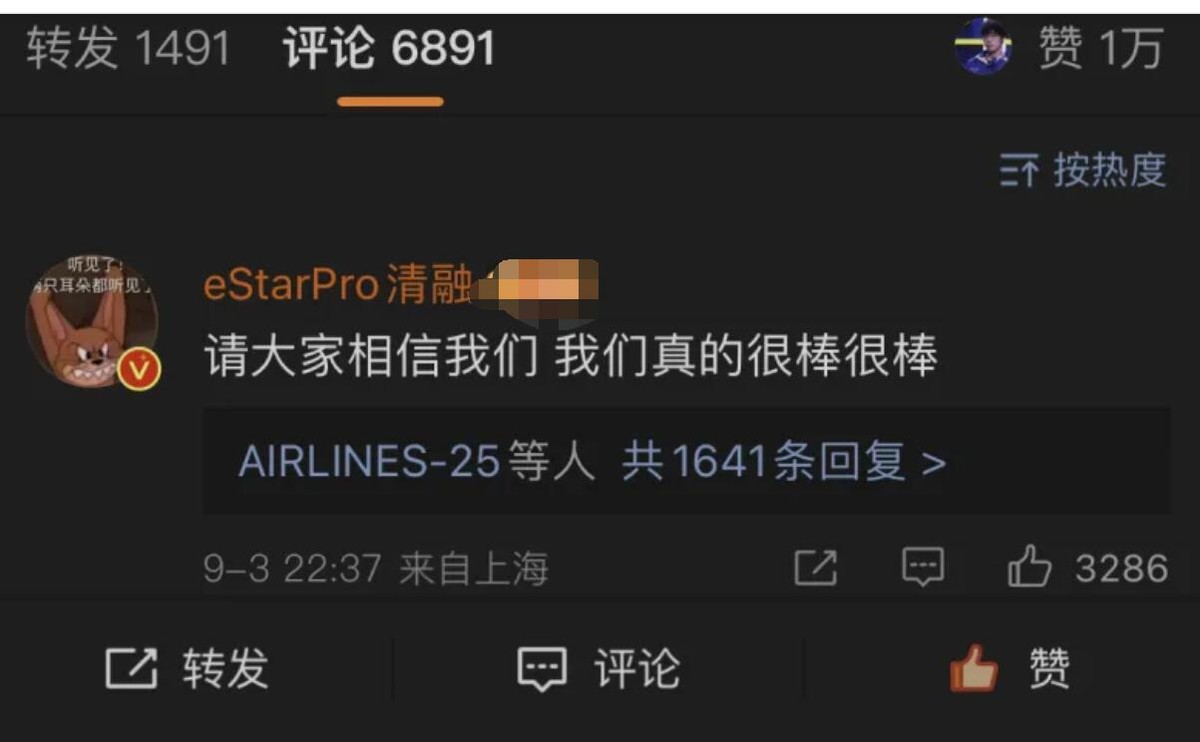Screen dimensions: 1200x742
Task: Click the small liker avatar beside 赞
Action: [984, 47]
